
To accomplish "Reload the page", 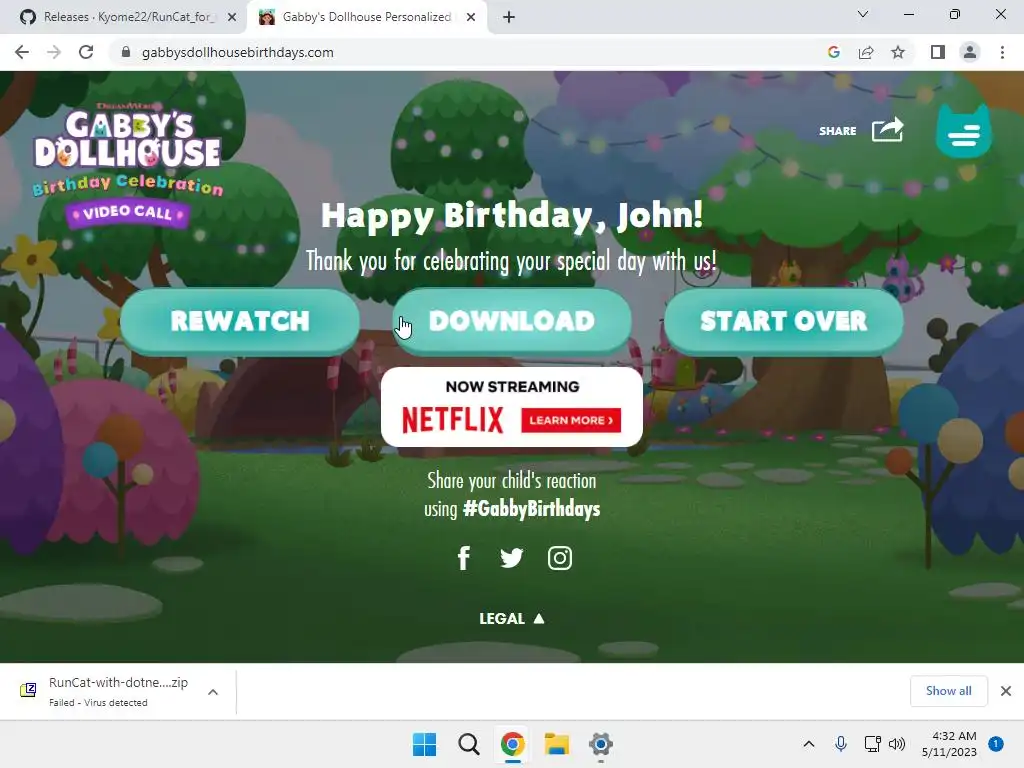I will (x=86, y=52).
